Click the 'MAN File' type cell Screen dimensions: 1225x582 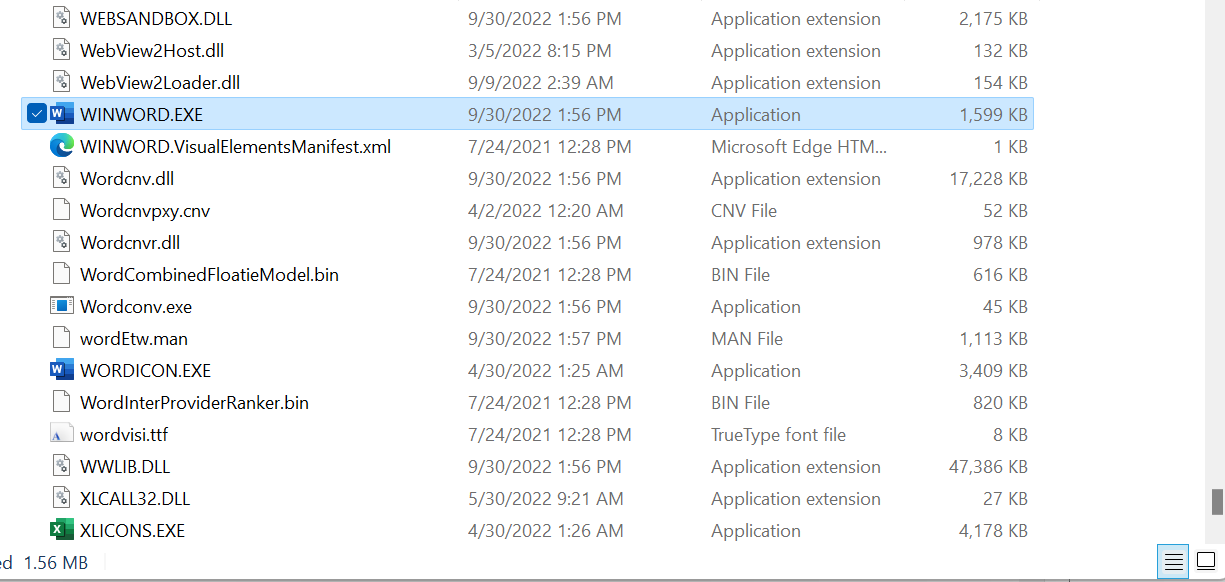click(x=747, y=339)
